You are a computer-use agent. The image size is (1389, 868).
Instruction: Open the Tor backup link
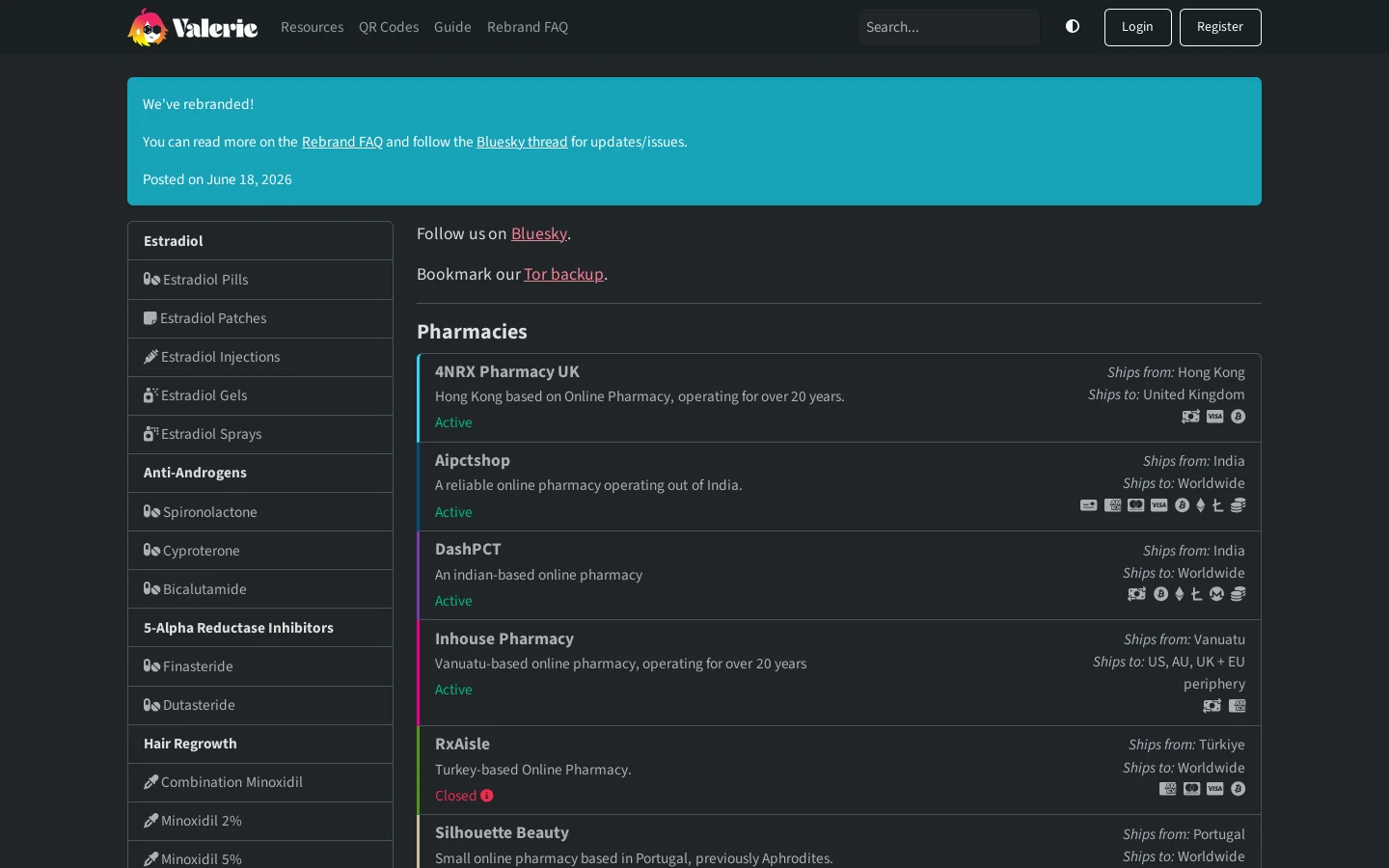(563, 274)
